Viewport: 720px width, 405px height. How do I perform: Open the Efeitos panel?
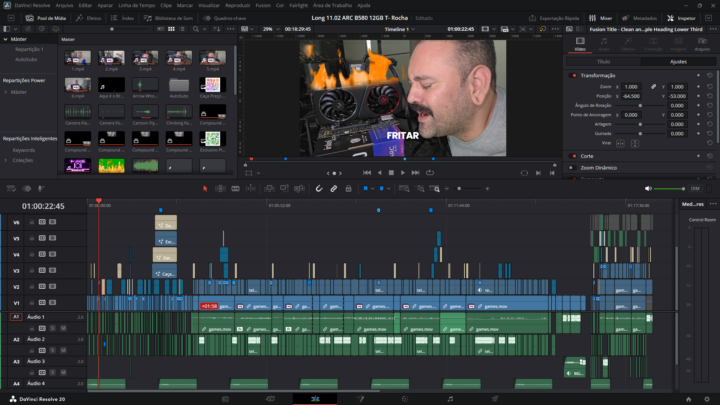(x=90, y=18)
